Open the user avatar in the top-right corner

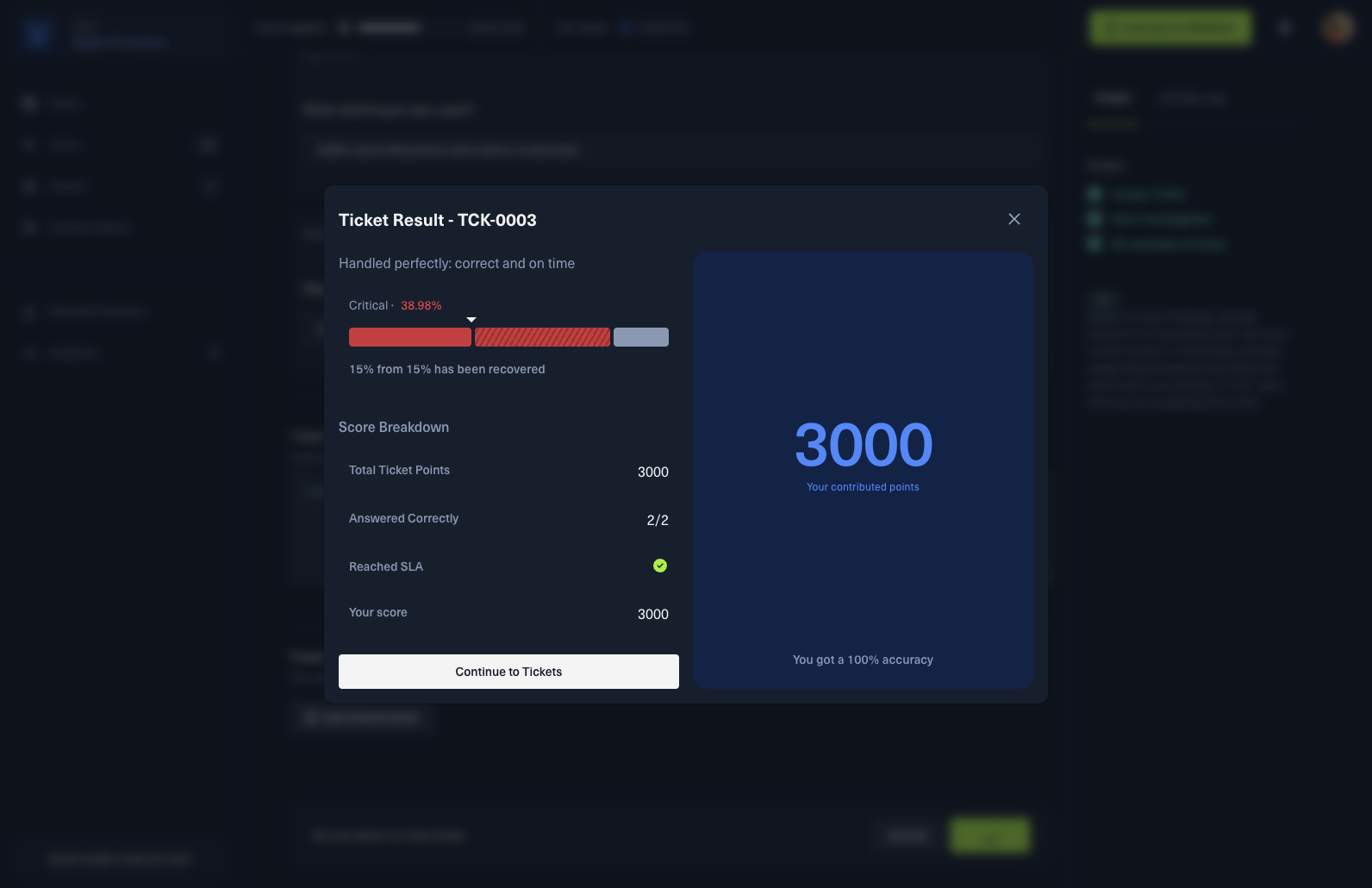pyautogui.click(x=1338, y=28)
